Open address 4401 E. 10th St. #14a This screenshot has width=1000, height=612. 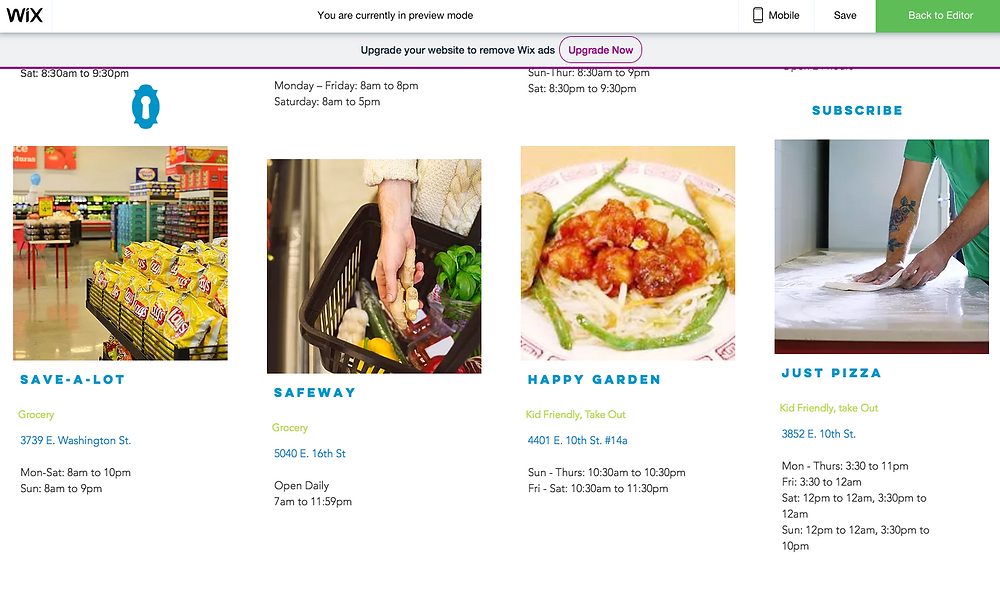(x=577, y=441)
